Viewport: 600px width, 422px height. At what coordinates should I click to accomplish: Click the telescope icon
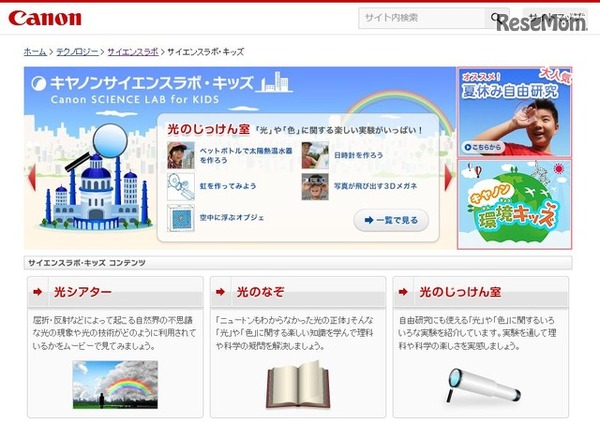[484, 385]
